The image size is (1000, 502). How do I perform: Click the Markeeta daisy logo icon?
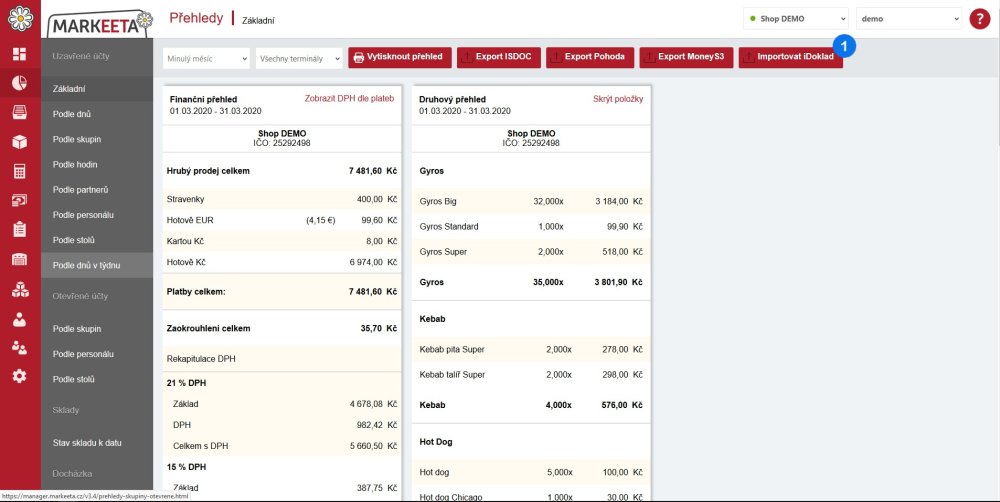click(20, 18)
